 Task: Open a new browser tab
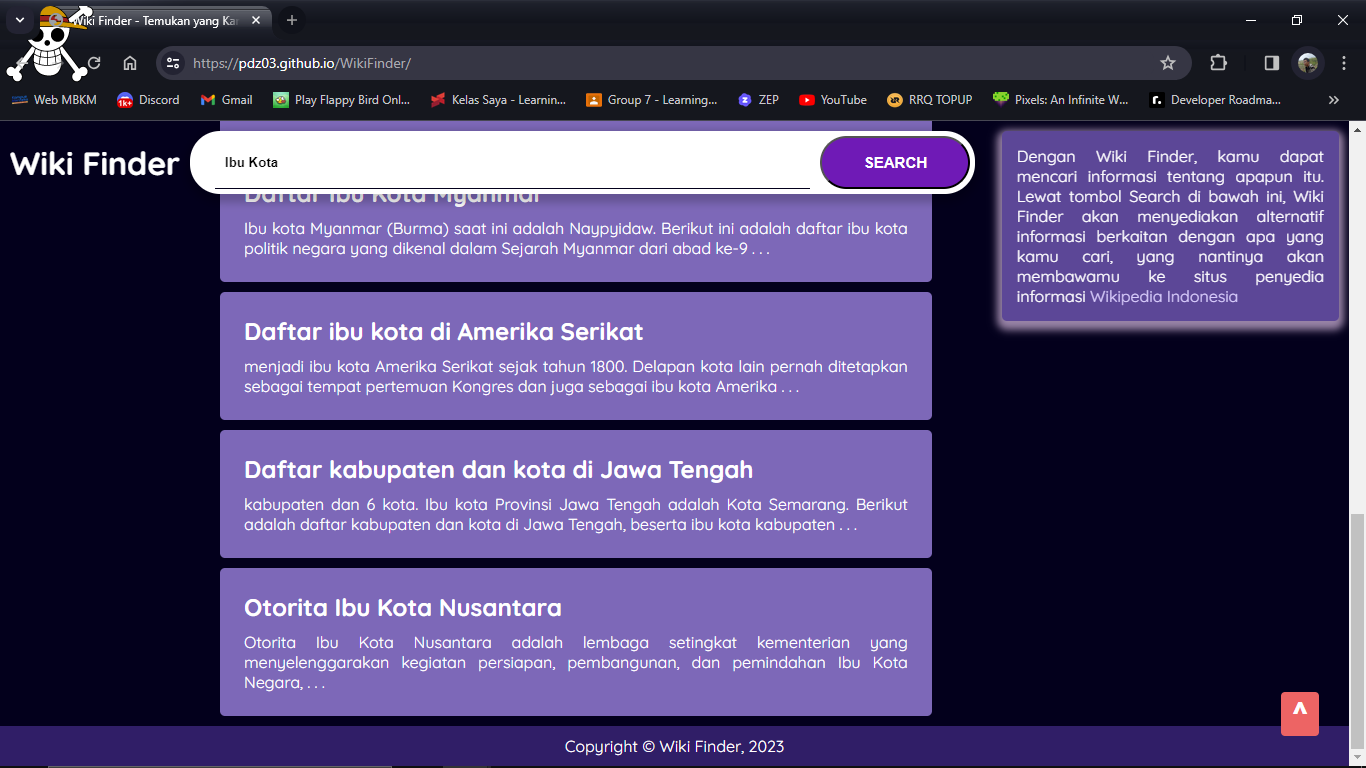click(x=291, y=20)
